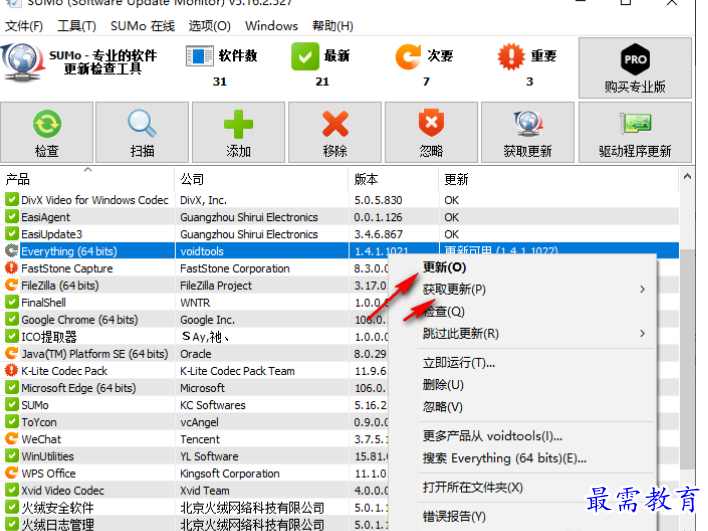Choose 立即运行(T)... in the context menu
This screenshot has width=708, height=531.
coord(522,363)
